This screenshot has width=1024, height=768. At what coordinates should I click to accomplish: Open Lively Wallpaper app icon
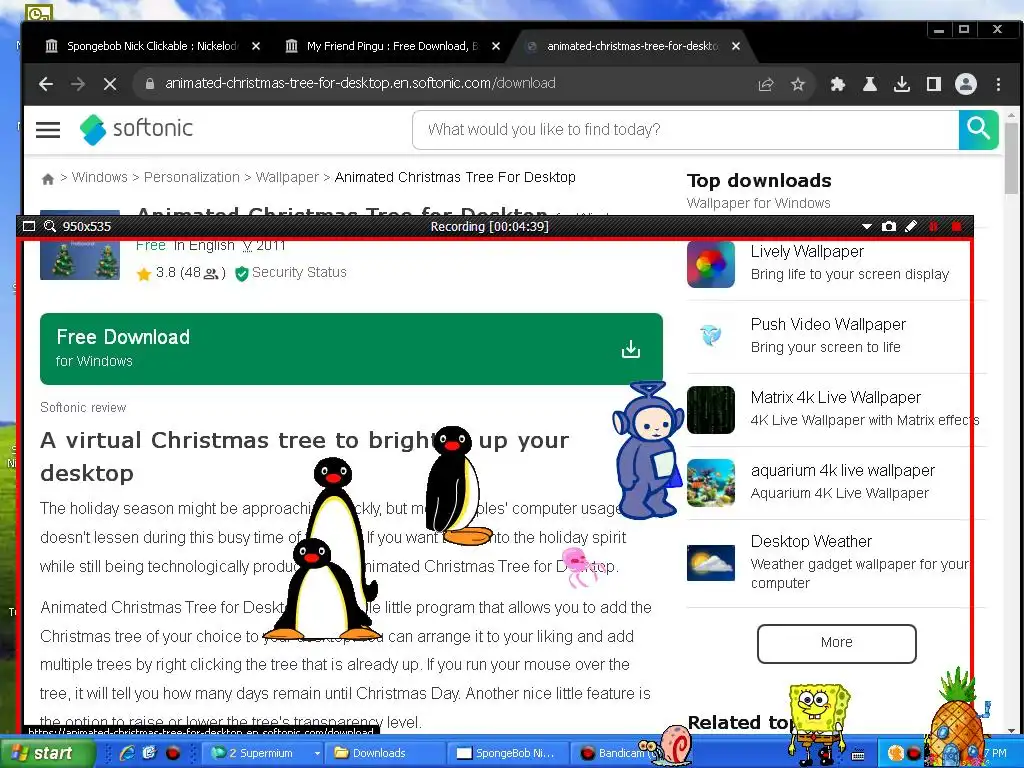711,264
